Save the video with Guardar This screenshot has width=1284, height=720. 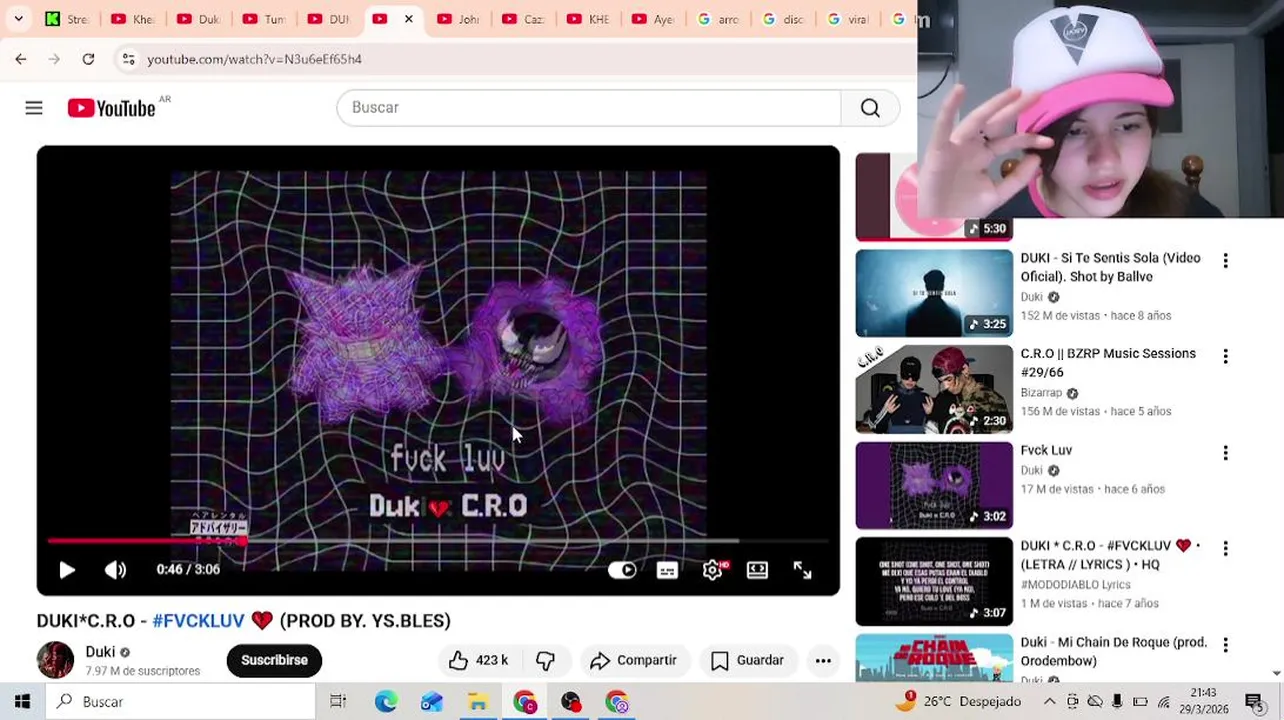(x=748, y=660)
